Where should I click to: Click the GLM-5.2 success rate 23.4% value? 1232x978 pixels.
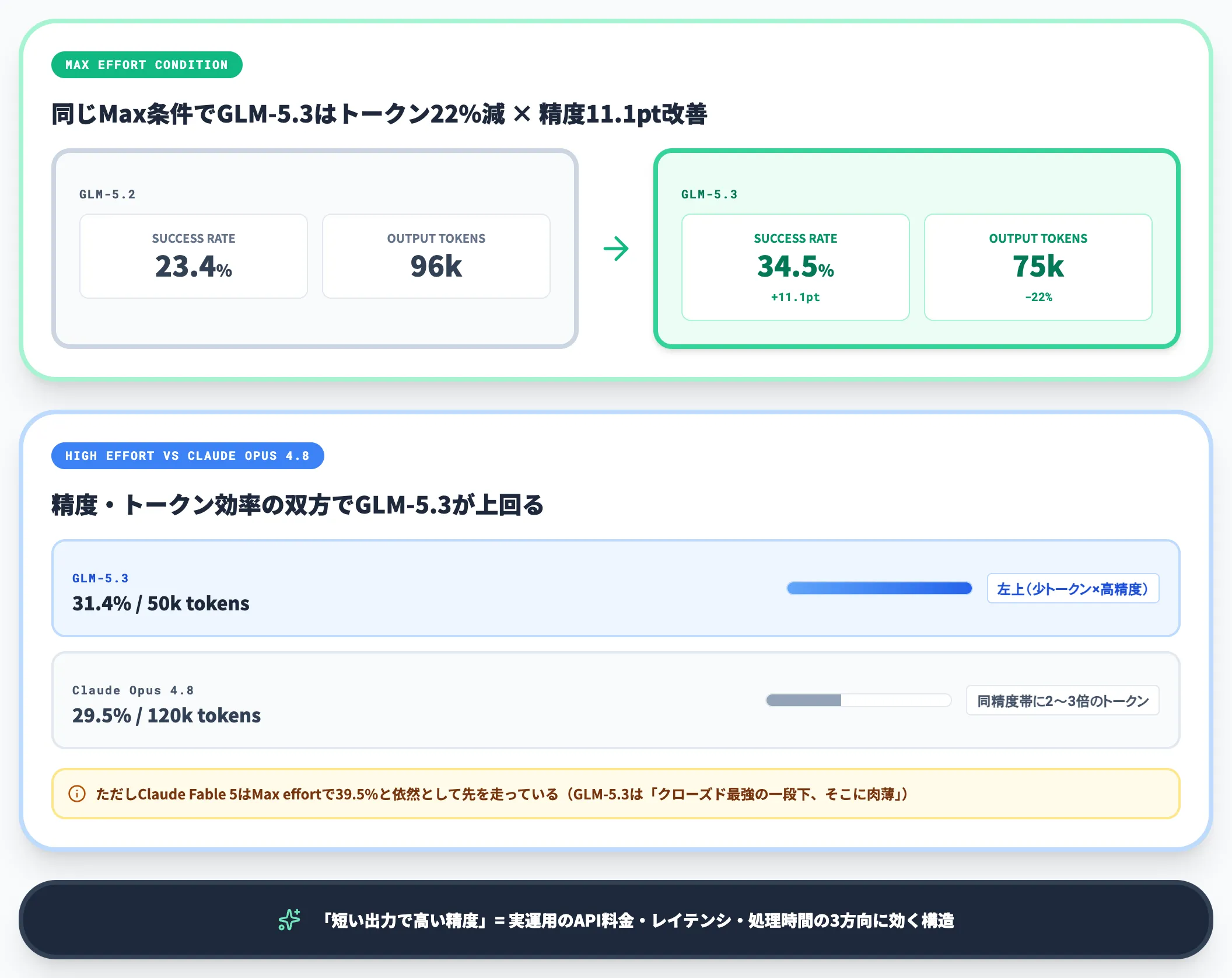click(x=194, y=267)
